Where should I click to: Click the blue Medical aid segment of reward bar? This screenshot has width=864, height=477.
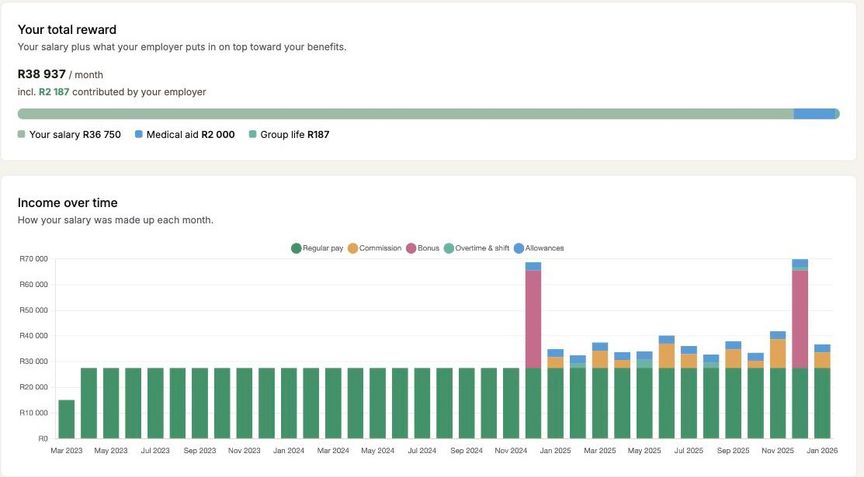(814, 114)
